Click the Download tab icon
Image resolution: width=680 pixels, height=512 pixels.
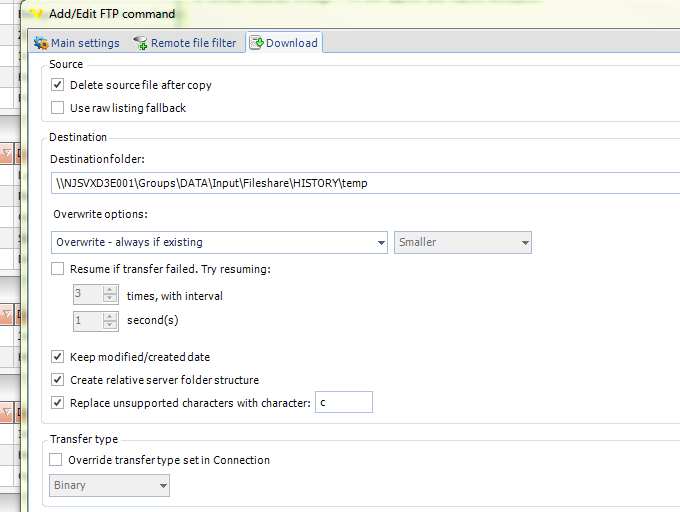[257, 43]
